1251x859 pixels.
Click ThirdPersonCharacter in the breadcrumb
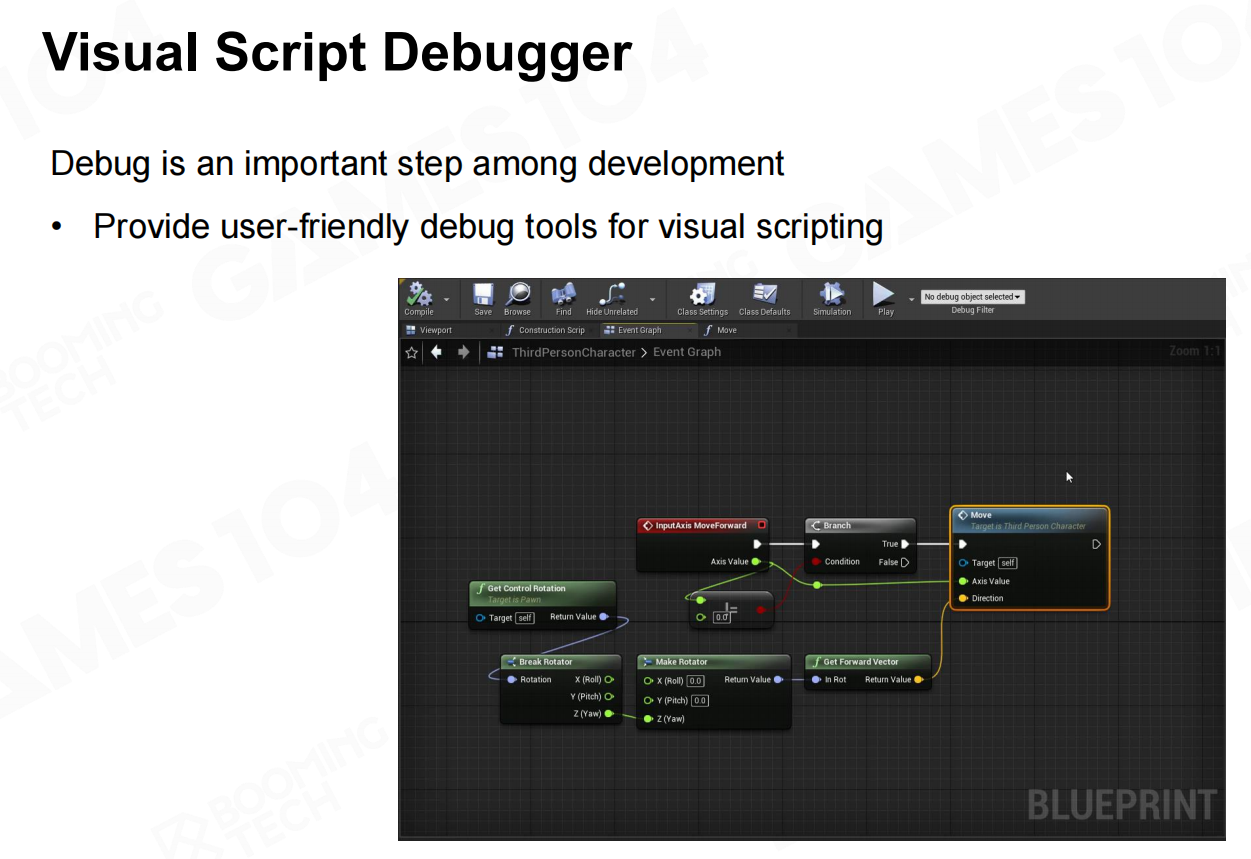573,352
